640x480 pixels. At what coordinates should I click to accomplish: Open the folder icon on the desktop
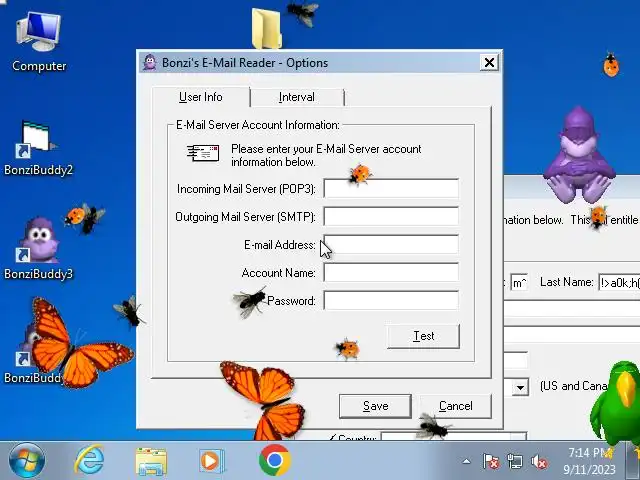[267, 29]
